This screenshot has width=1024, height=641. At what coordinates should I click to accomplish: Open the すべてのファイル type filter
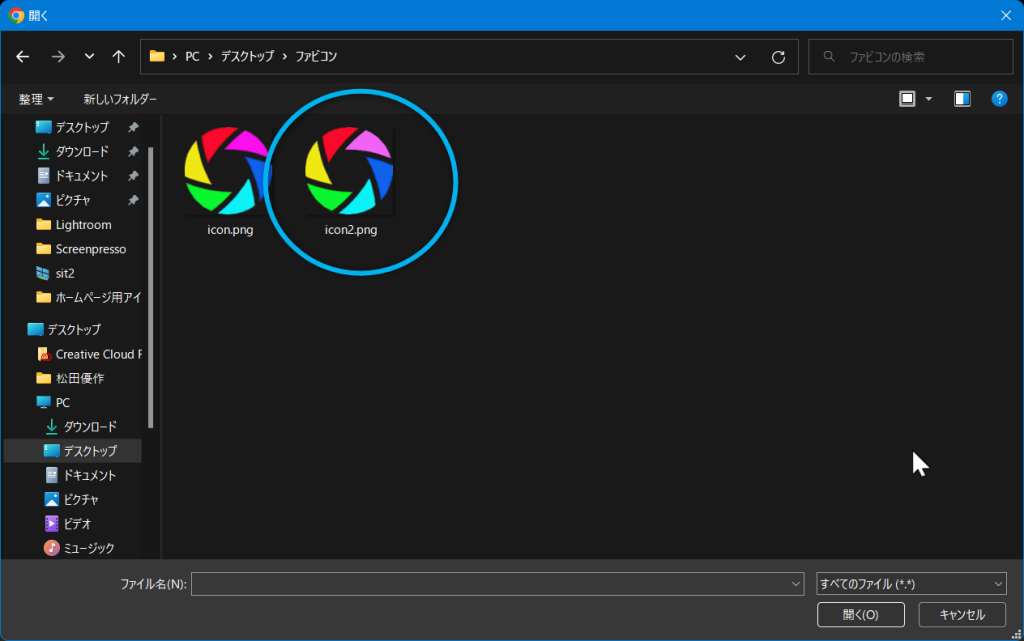tap(911, 584)
